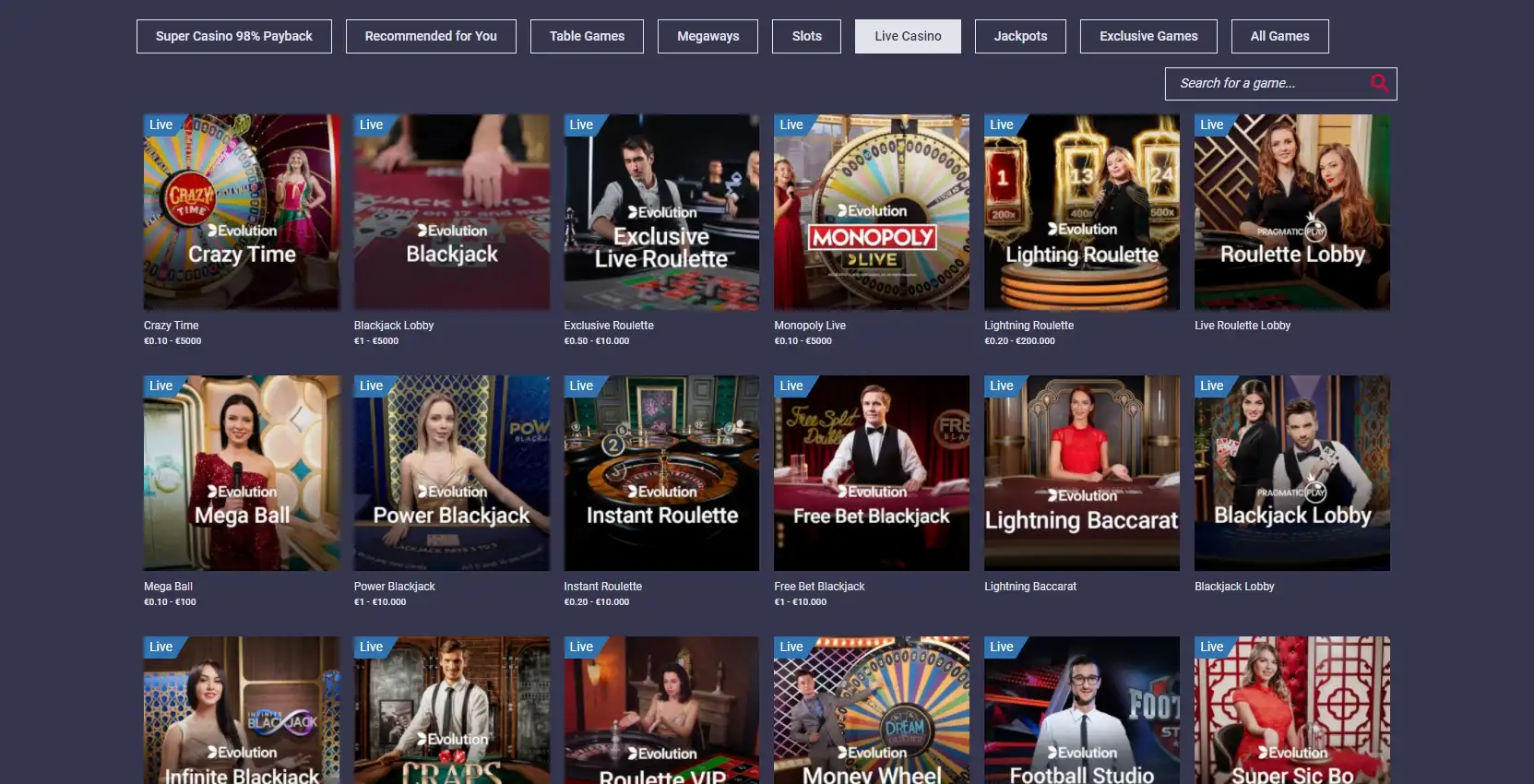Open Free Bet Blackjack thumbnail
This screenshot has height=784, width=1534.
coord(872,473)
